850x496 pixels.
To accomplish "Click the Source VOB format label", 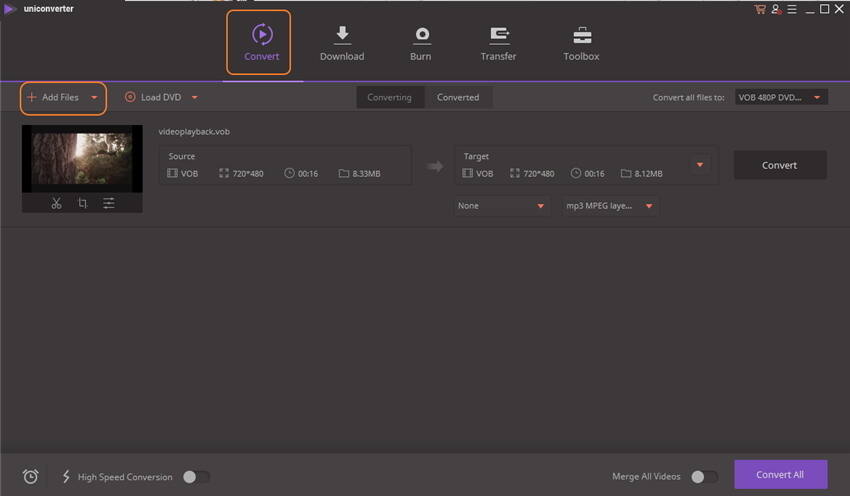I will 189,174.
